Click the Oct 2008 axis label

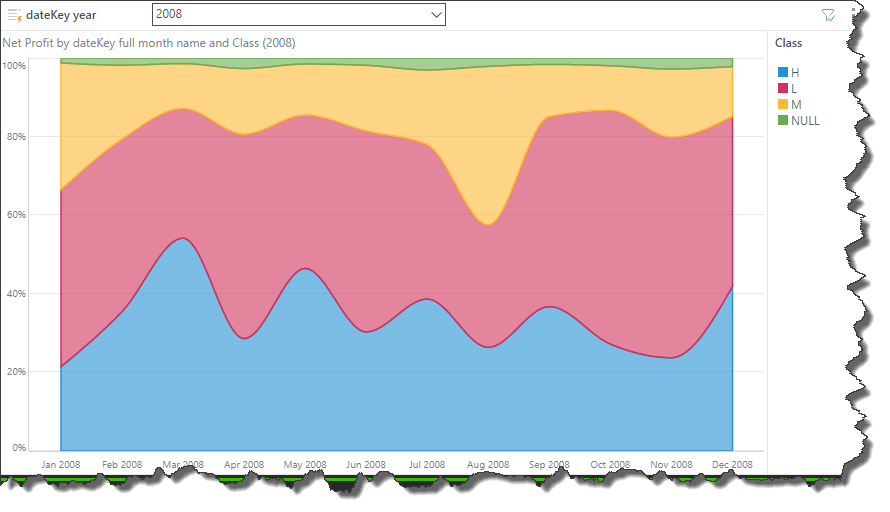610,465
